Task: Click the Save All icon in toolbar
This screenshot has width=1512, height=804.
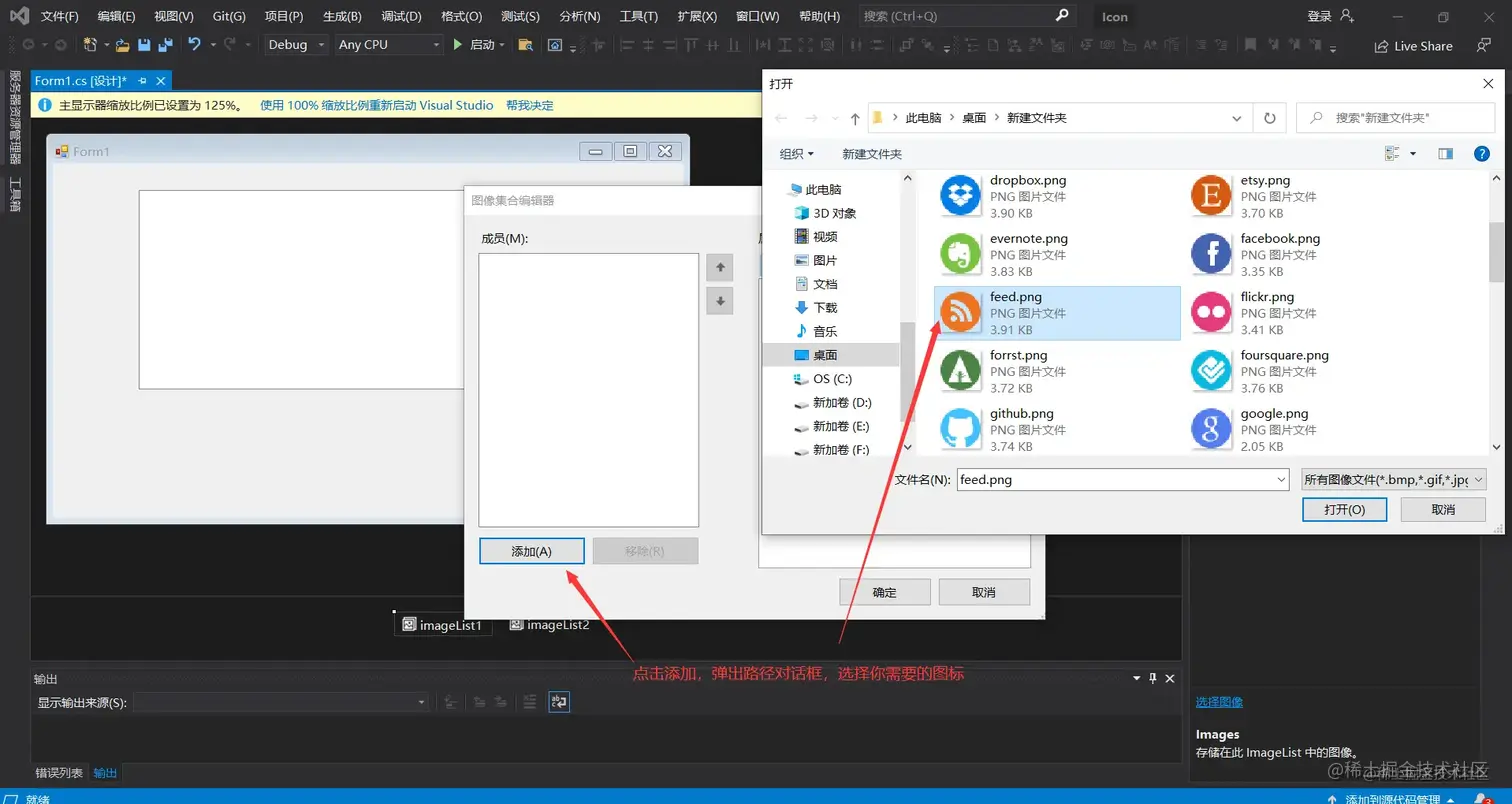Action: [165, 45]
